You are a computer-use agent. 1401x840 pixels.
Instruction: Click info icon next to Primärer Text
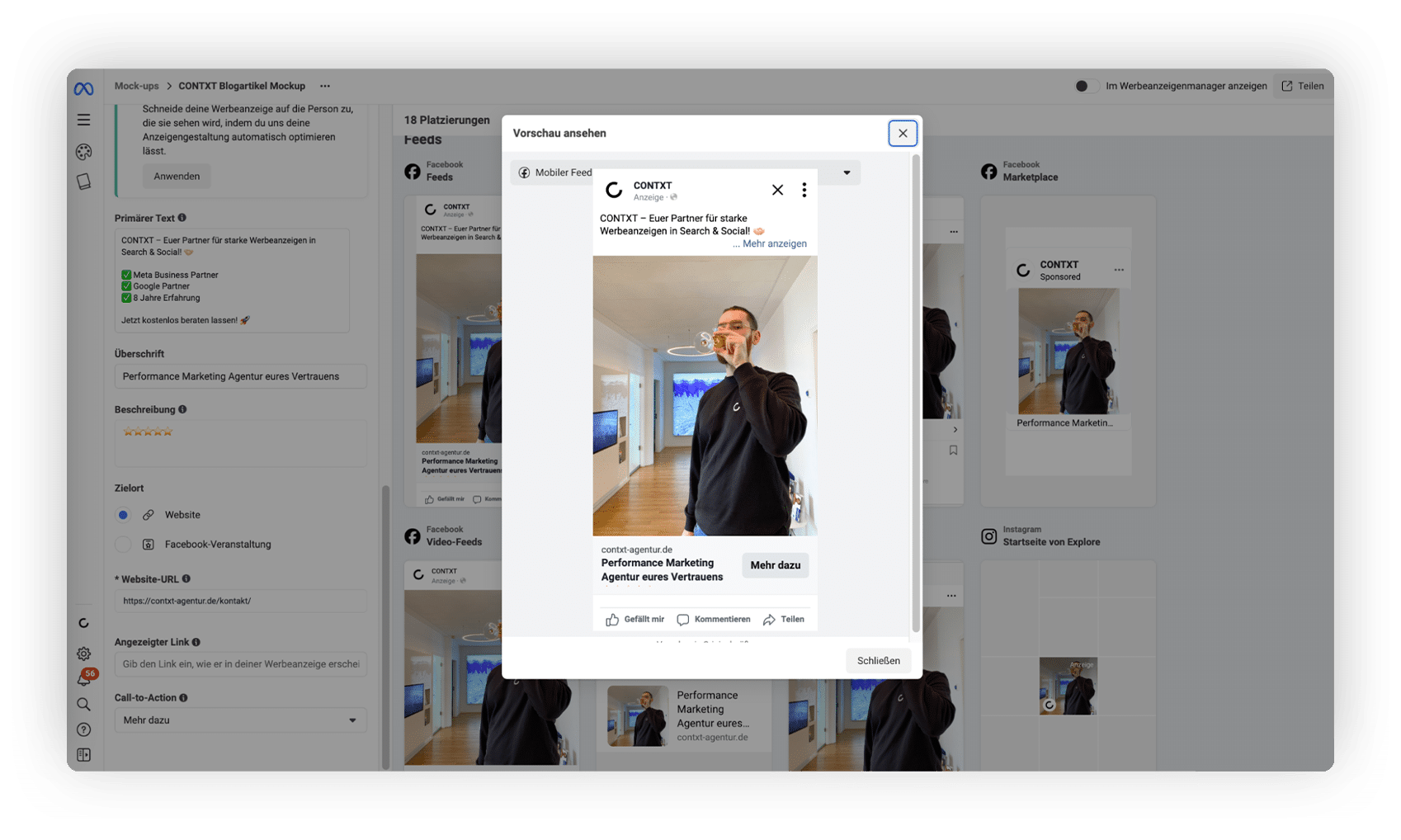pyautogui.click(x=182, y=218)
